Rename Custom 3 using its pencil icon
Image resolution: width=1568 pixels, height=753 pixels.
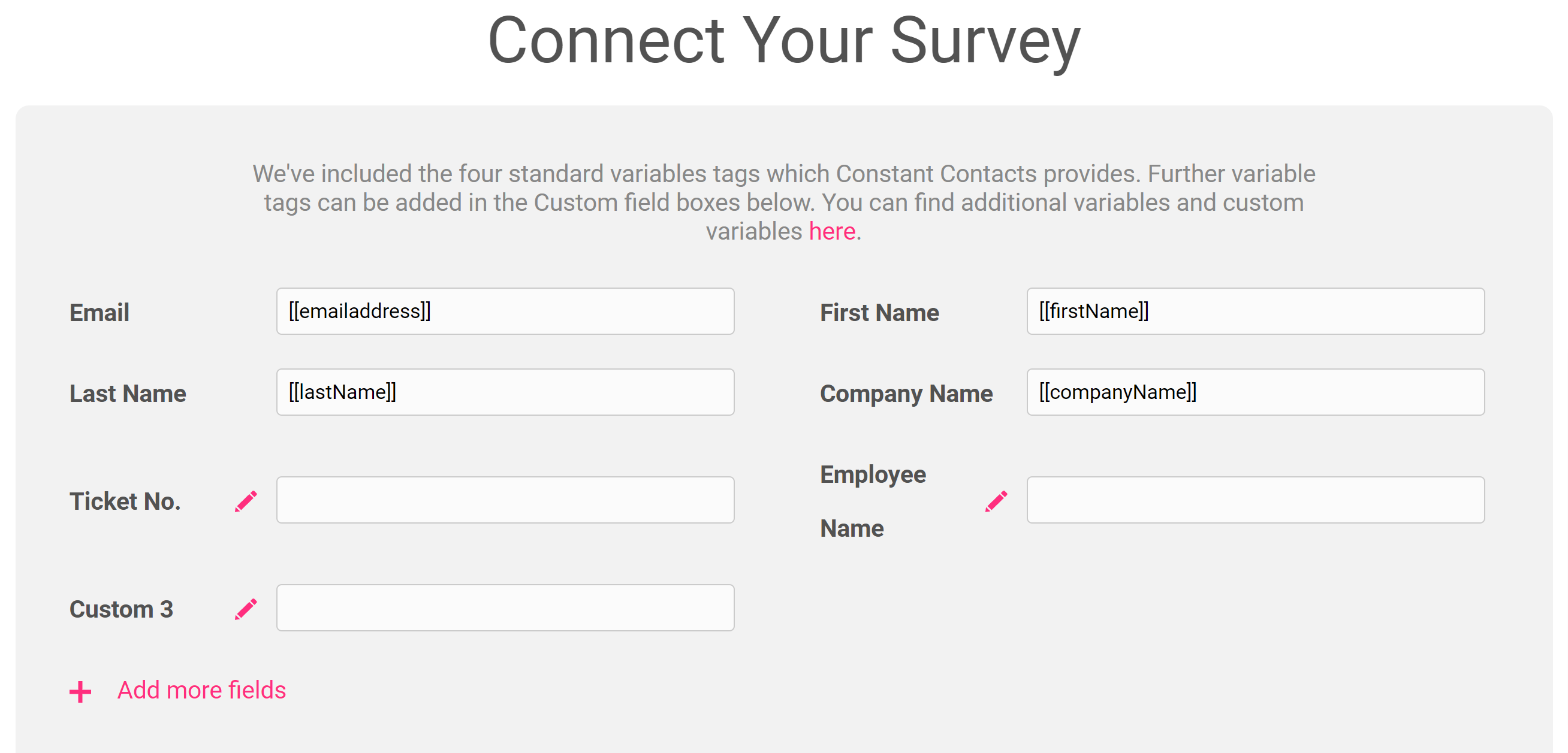point(246,609)
